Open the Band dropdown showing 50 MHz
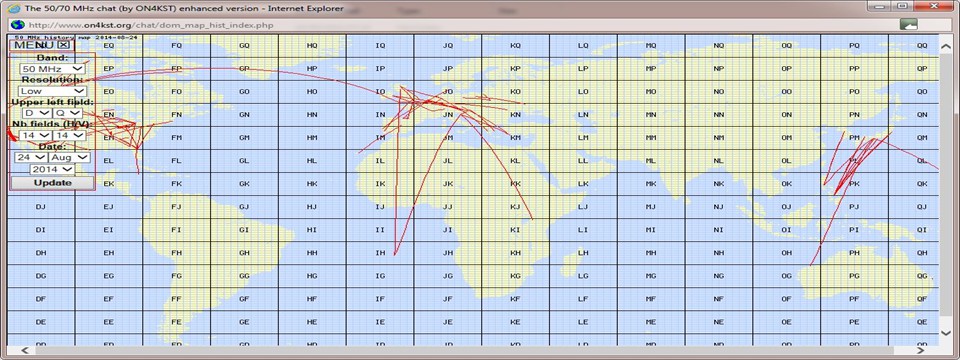The height and width of the screenshot is (360, 960). (52, 69)
